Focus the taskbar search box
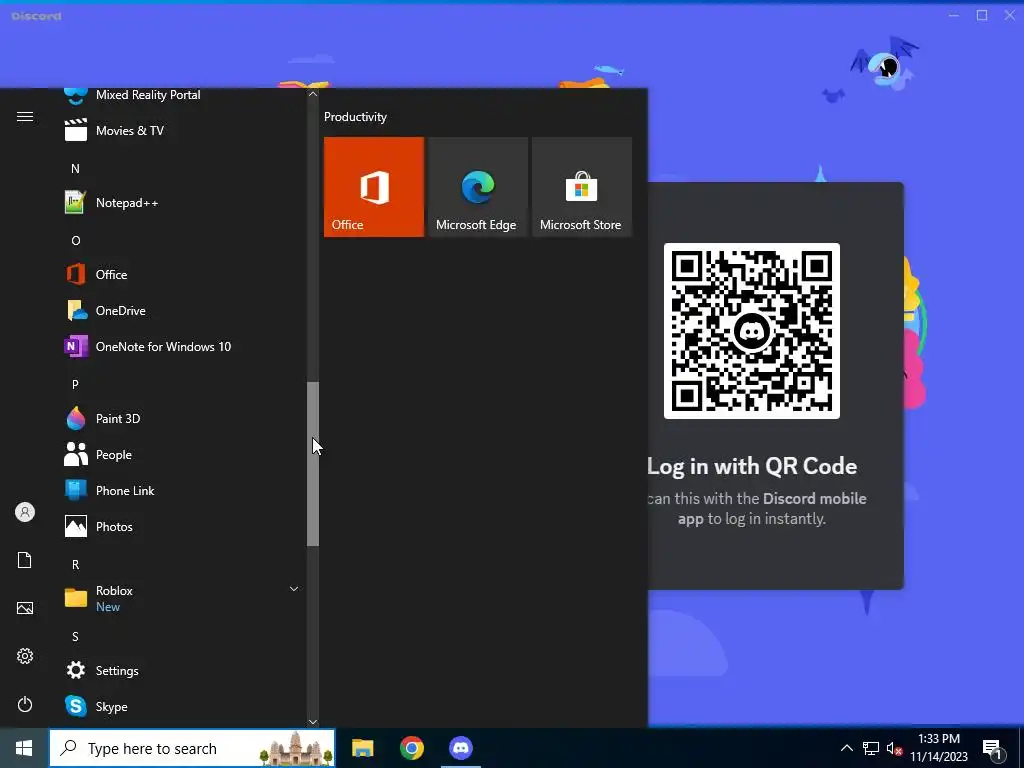The height and width of the screenshot is (768, 1024). point(192,748)
